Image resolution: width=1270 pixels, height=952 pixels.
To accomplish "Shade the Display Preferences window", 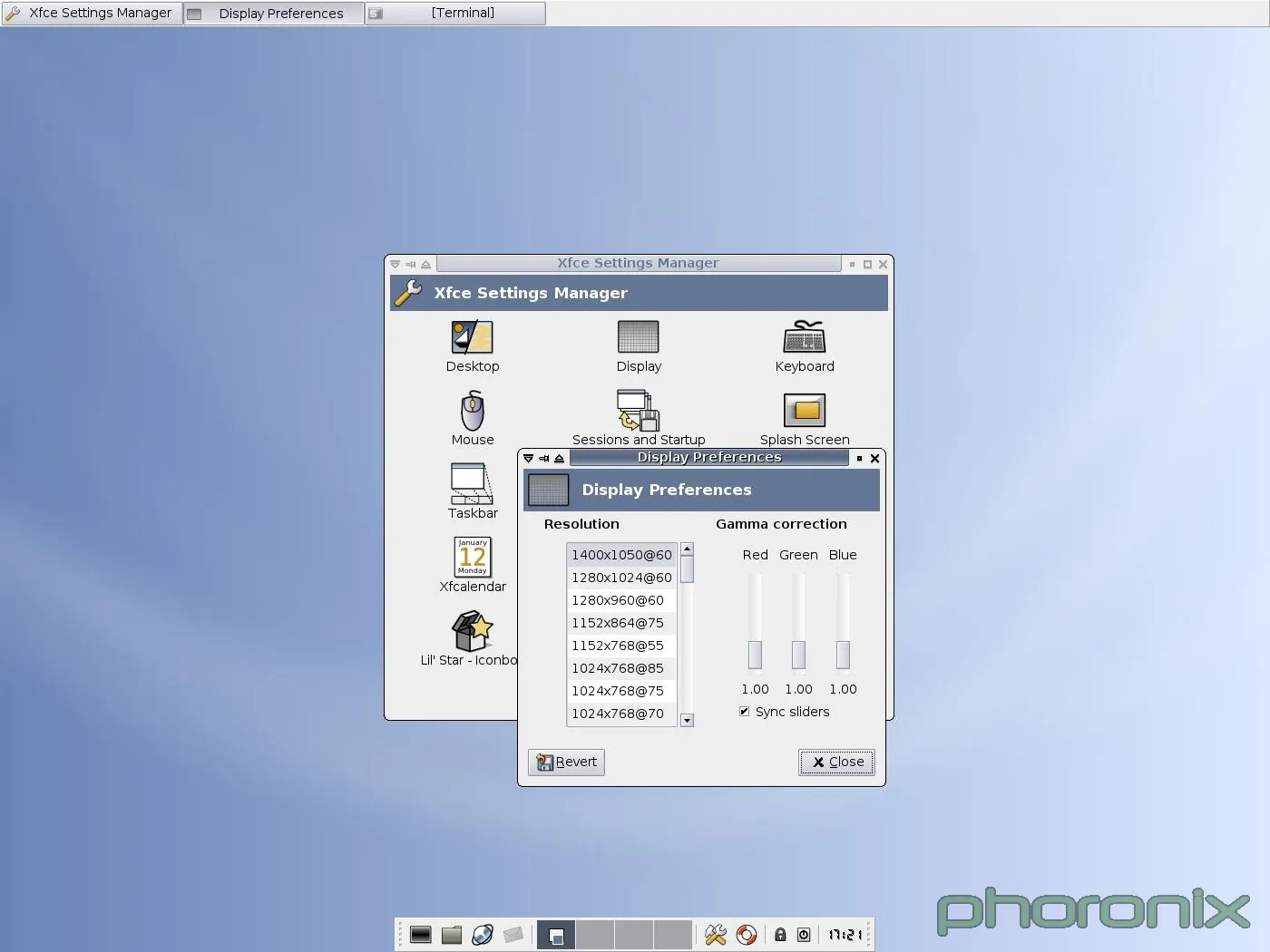I will (560, 459).
